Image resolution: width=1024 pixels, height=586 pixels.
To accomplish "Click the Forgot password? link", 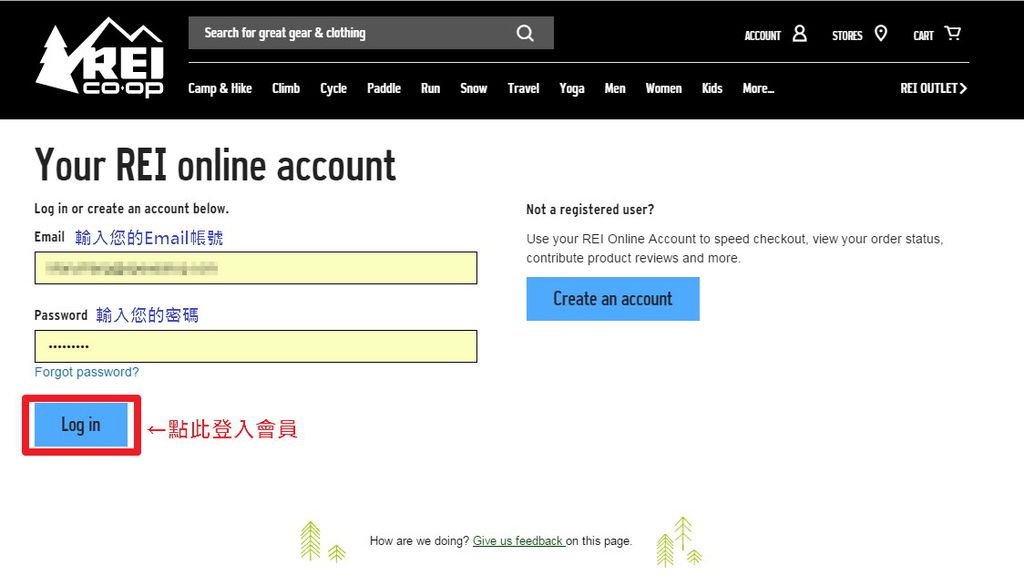I will tap(87, 372).
